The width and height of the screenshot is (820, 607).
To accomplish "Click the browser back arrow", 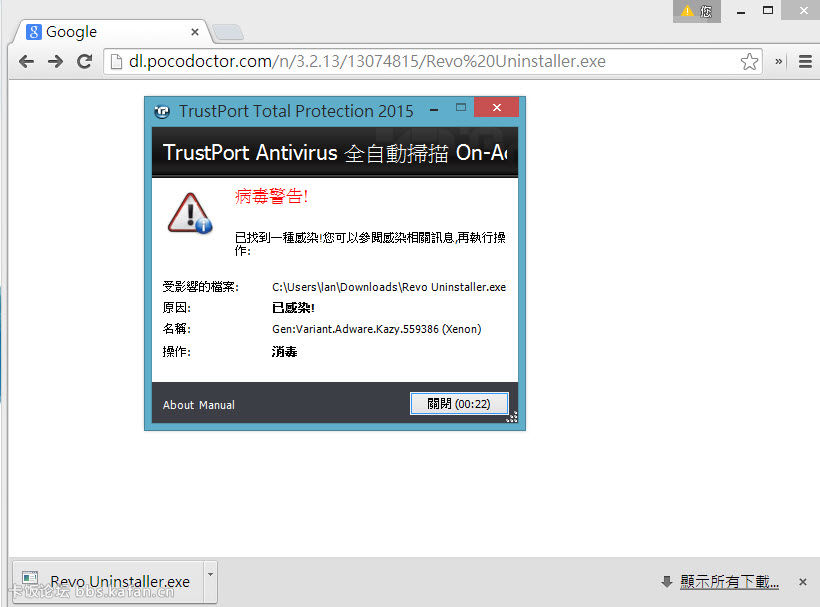I will (x=26, y=61).
